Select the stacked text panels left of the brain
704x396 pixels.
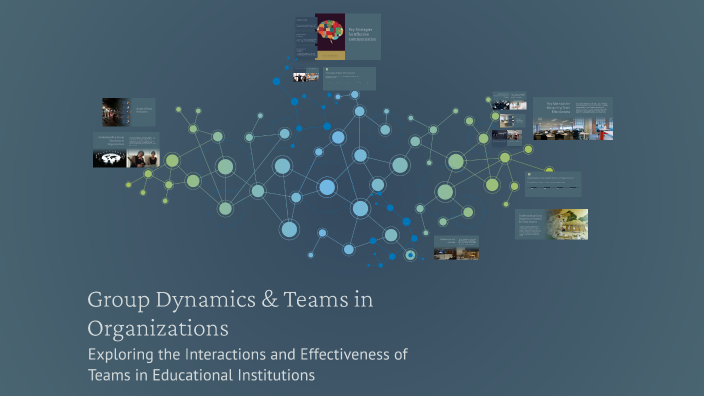[305, 38]
